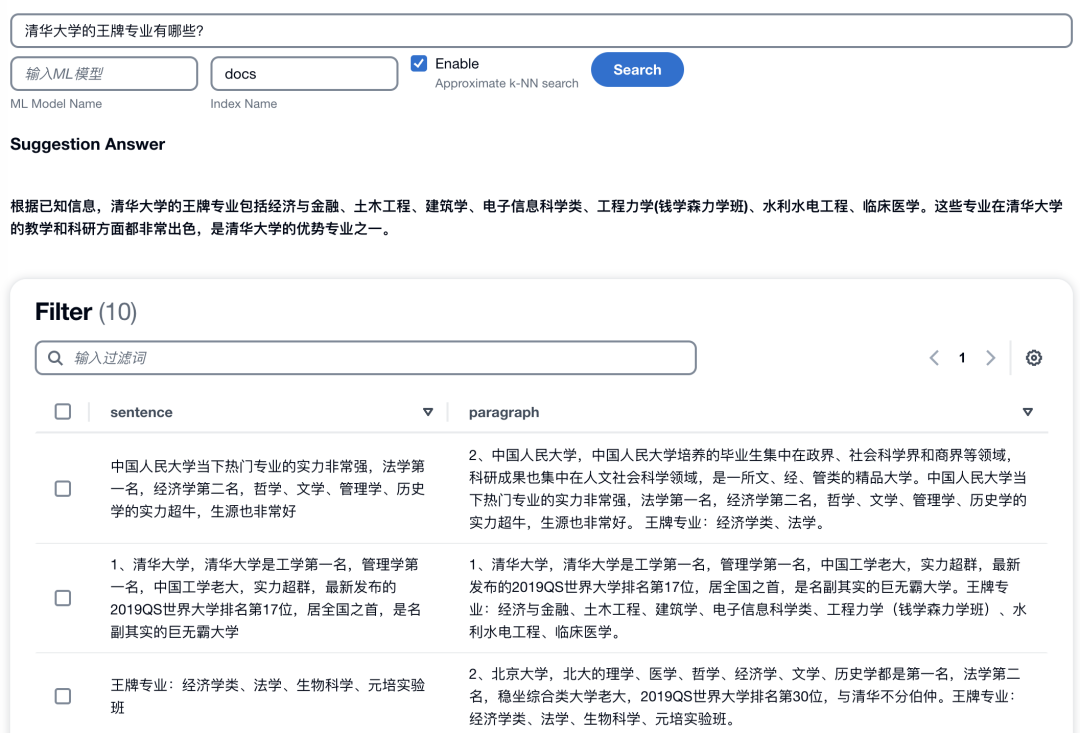Image resolution: width=1080 pixels, height=733 pixels.
Task: Click the magnifier icon in filter box
Action: click(x=55, y=358)
